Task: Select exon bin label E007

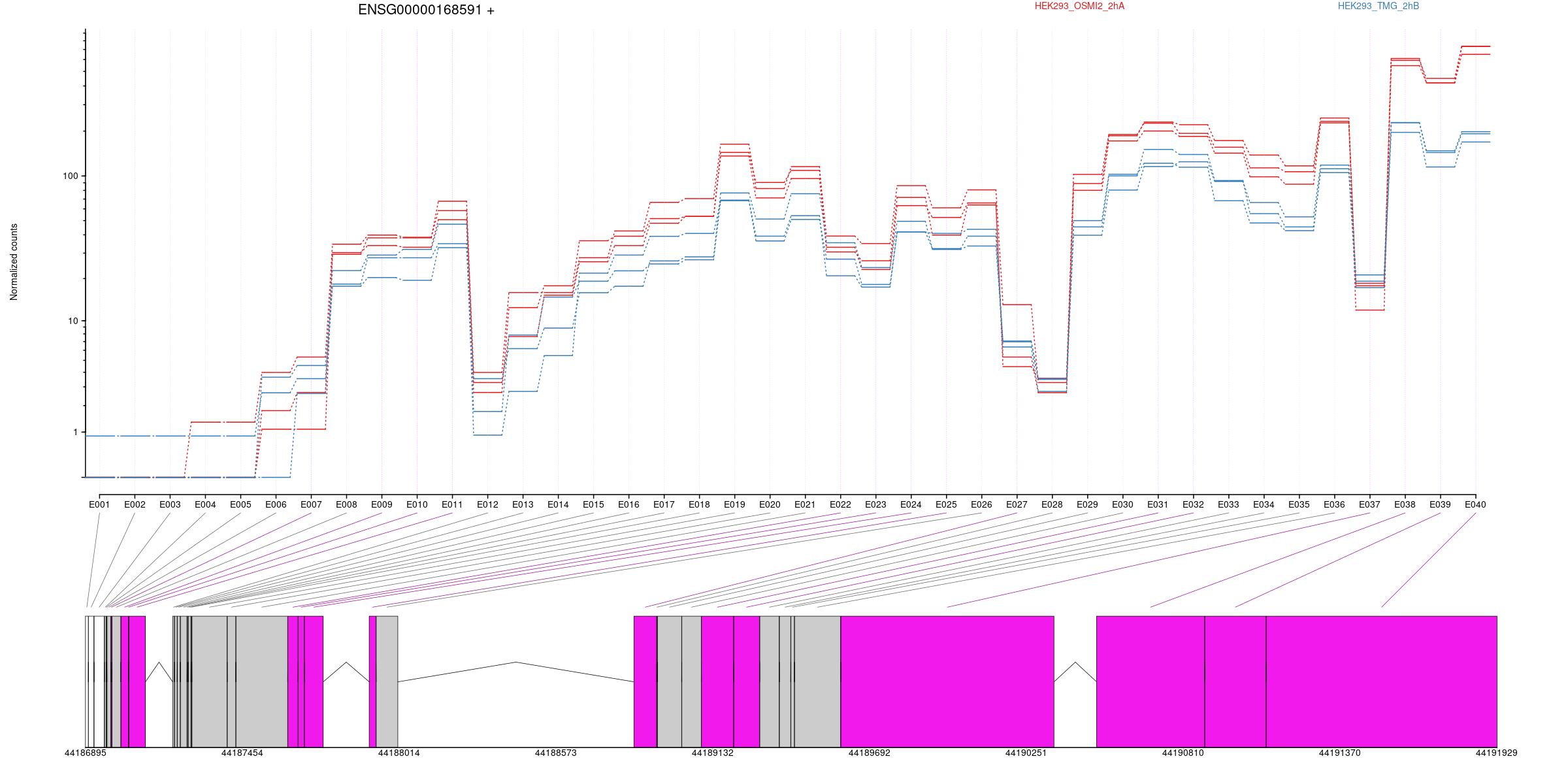Action: (311, 504)
